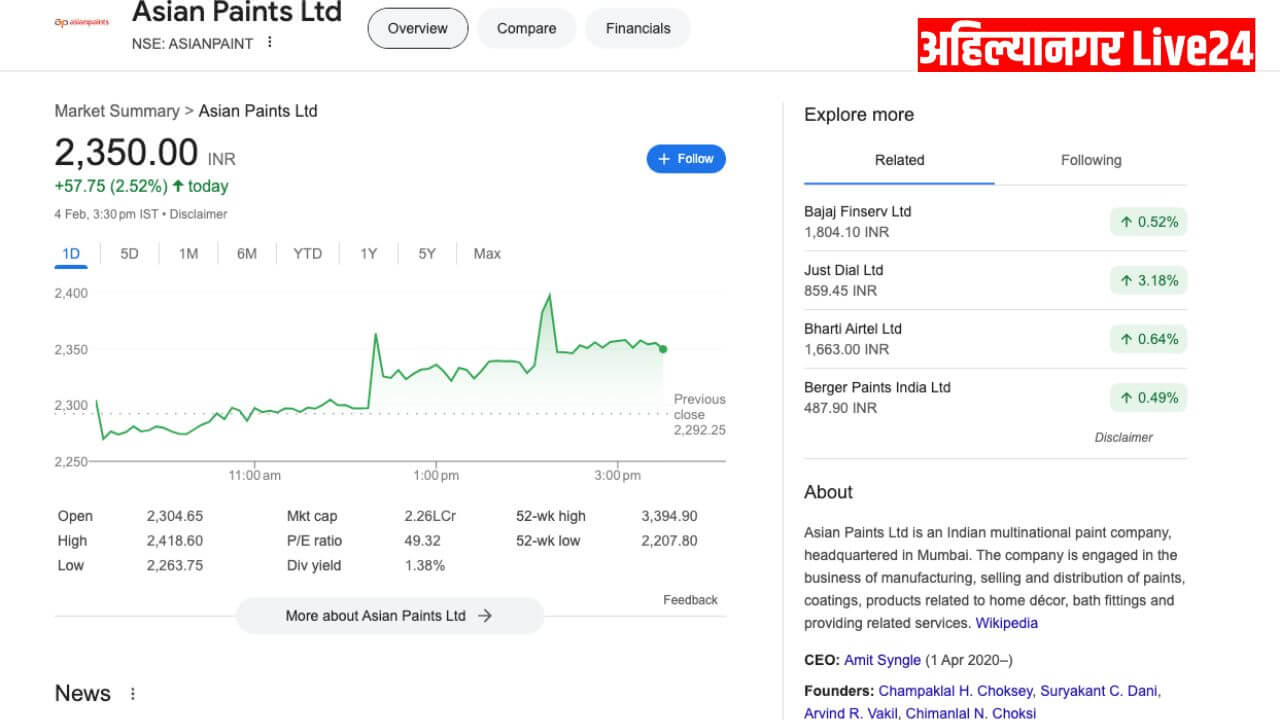Show the 1M chart range
The height and width of the screenshot is (720, 1280).
(x=188, y=254)
